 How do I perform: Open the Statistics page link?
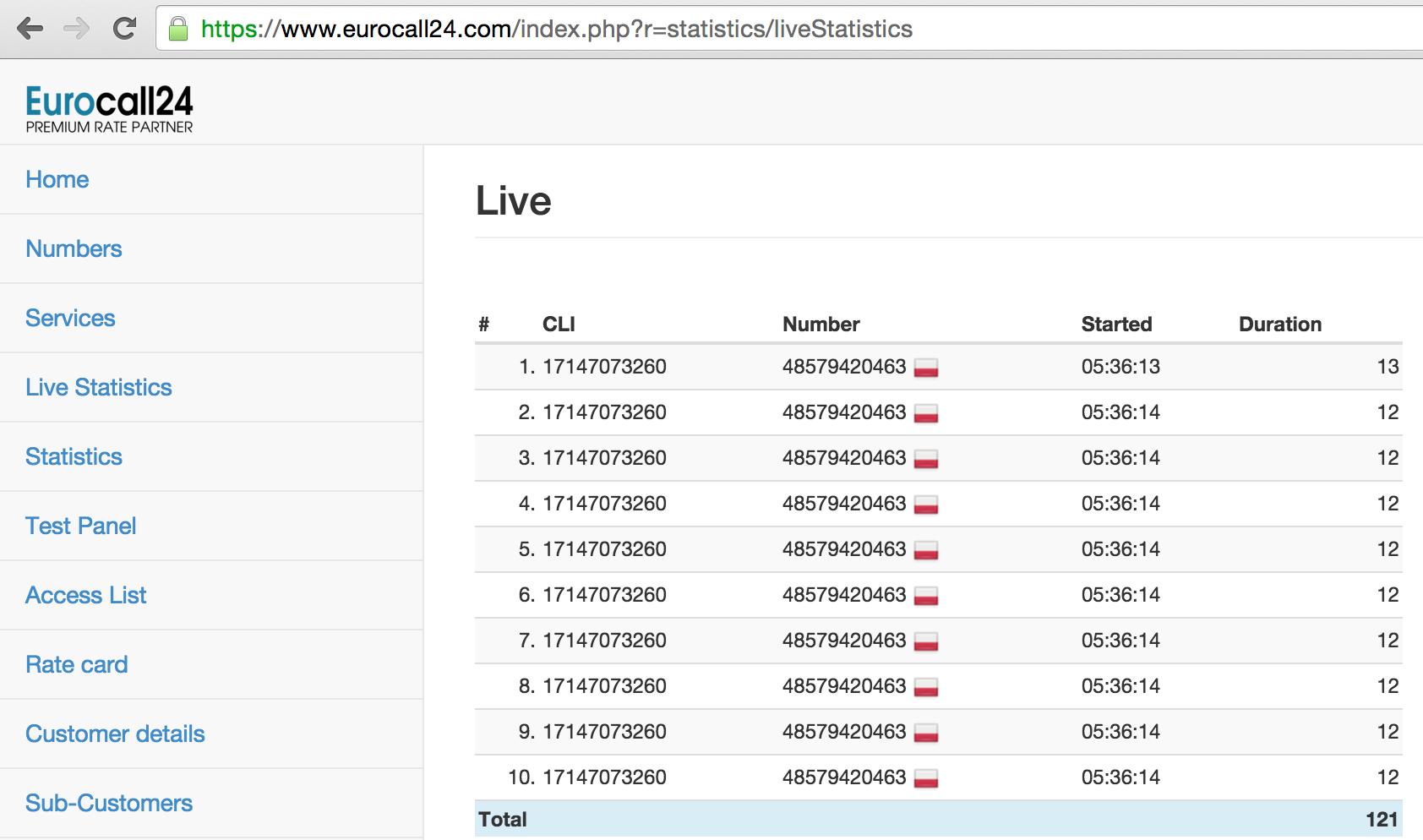tap(74, 456)
